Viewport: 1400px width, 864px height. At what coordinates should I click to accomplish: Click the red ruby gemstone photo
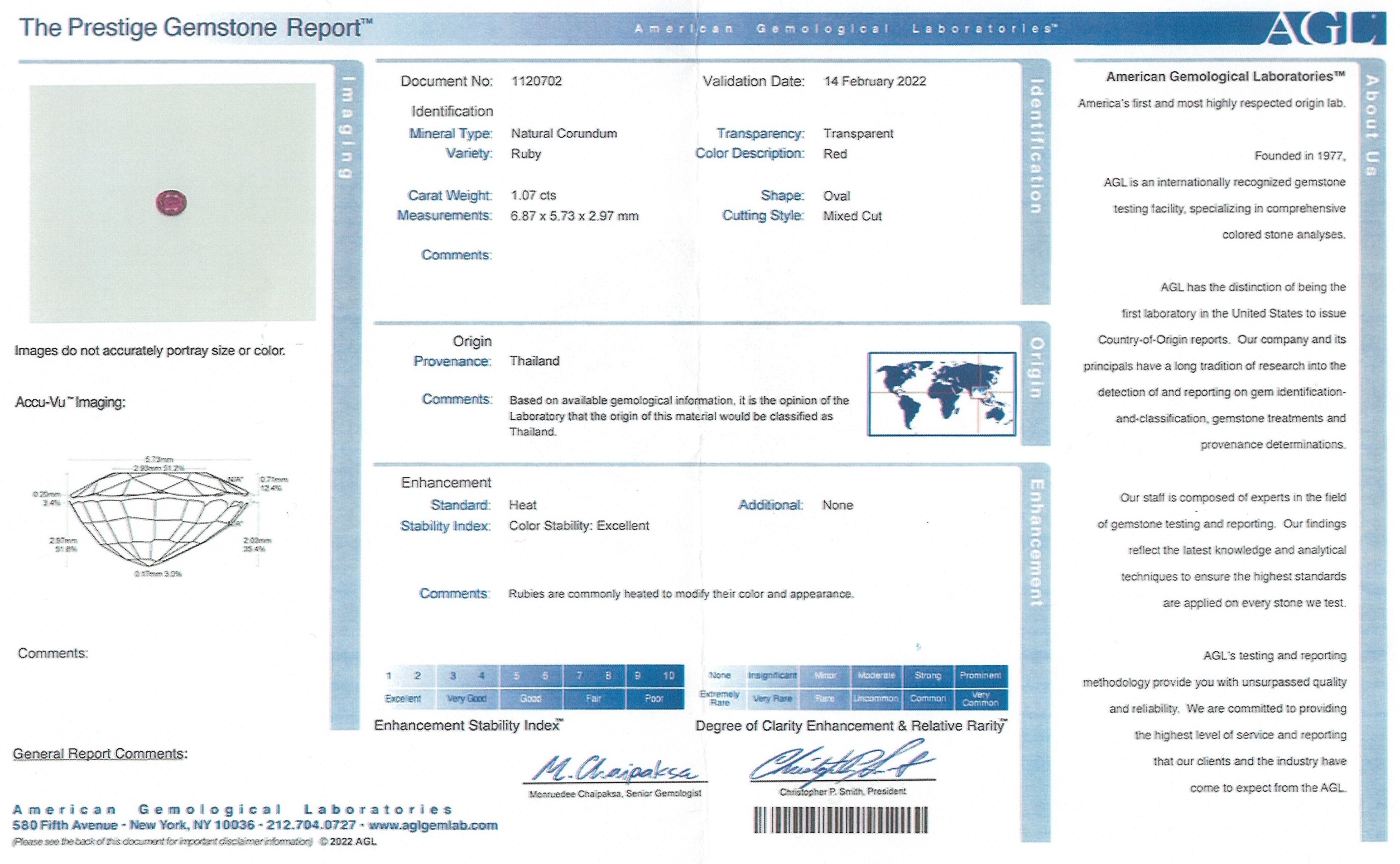[x=171, y=203]
